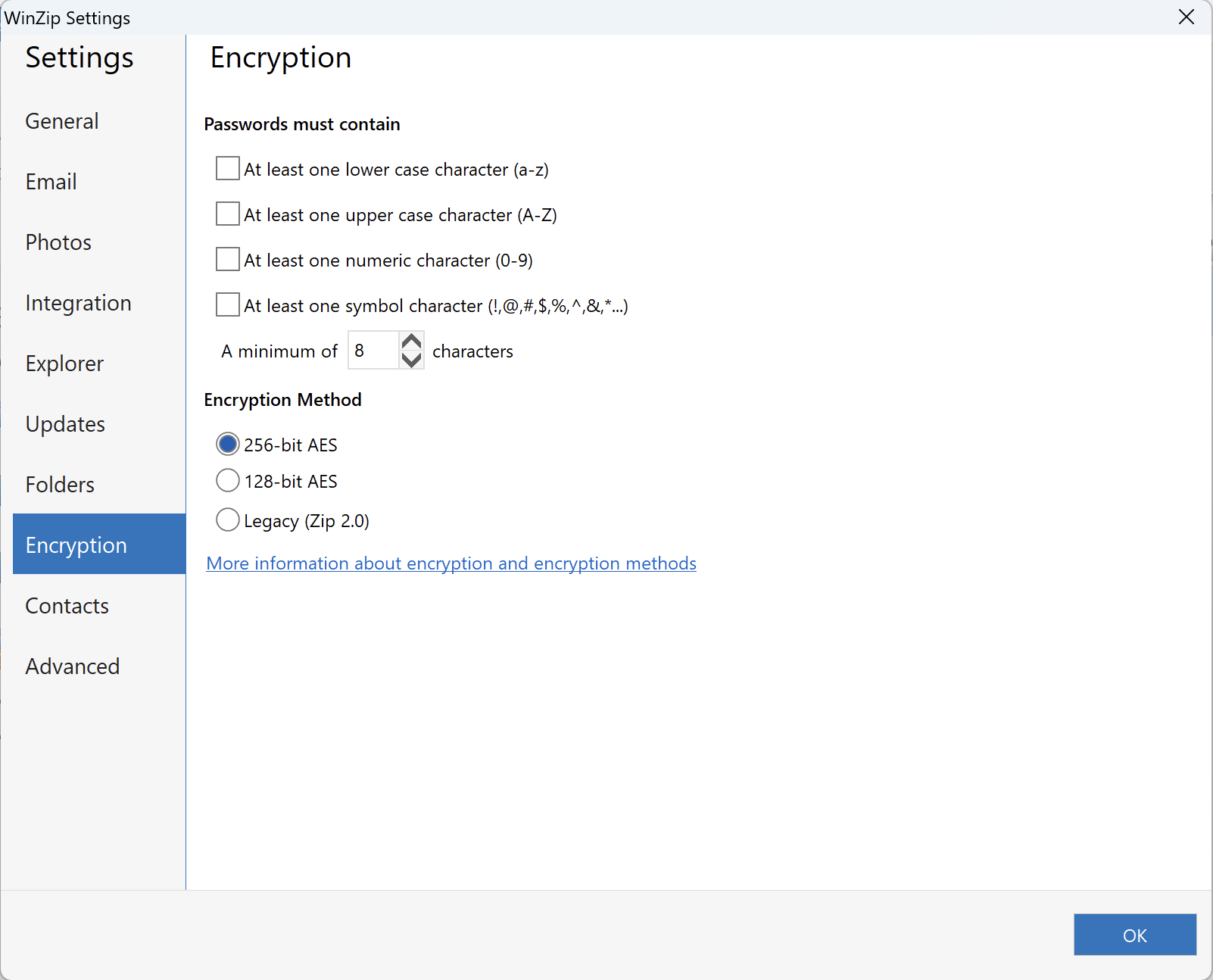This screenshot has width=1213, height=980.
Task: Open Explorer settings
Action: tap(64, 364)
